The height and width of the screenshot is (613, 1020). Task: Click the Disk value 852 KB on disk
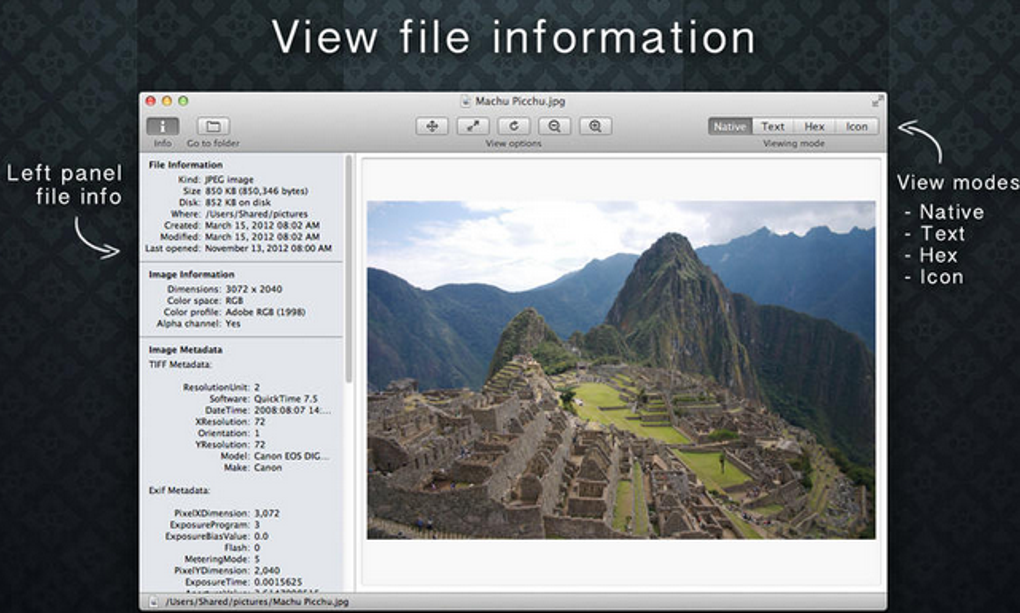238,202
